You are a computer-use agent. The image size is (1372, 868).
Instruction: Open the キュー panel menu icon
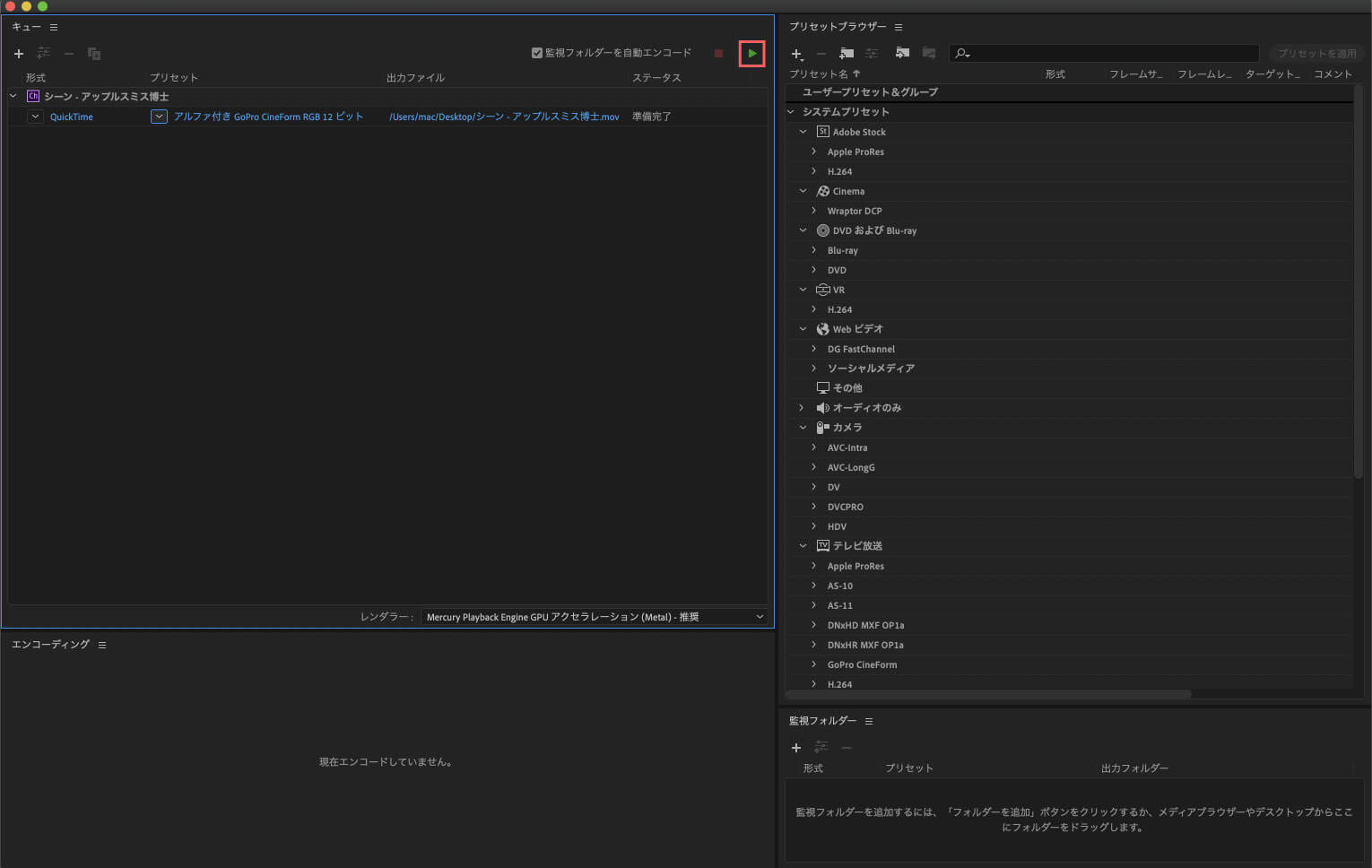click(54, 28)
